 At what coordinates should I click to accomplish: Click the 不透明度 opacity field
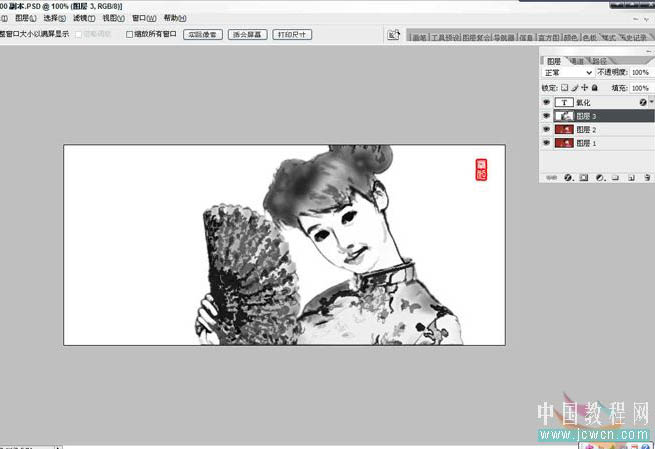point(640,73)
